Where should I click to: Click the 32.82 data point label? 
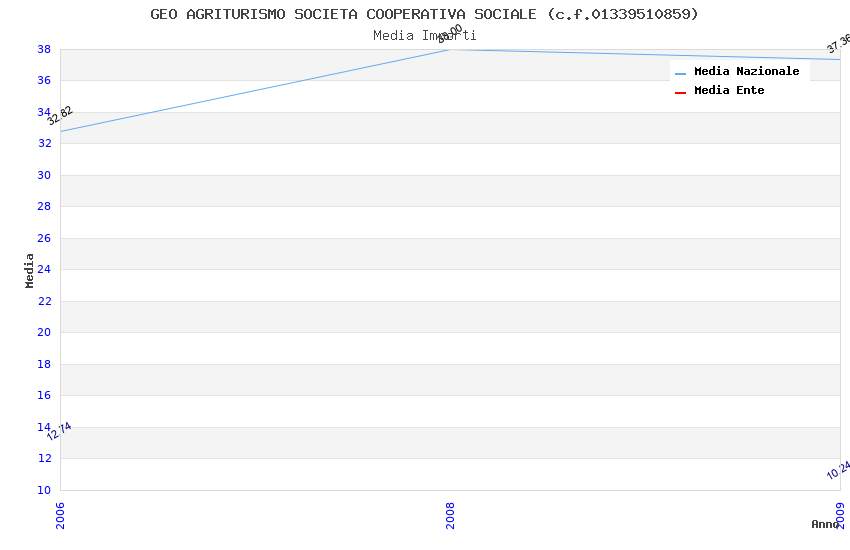60,115
